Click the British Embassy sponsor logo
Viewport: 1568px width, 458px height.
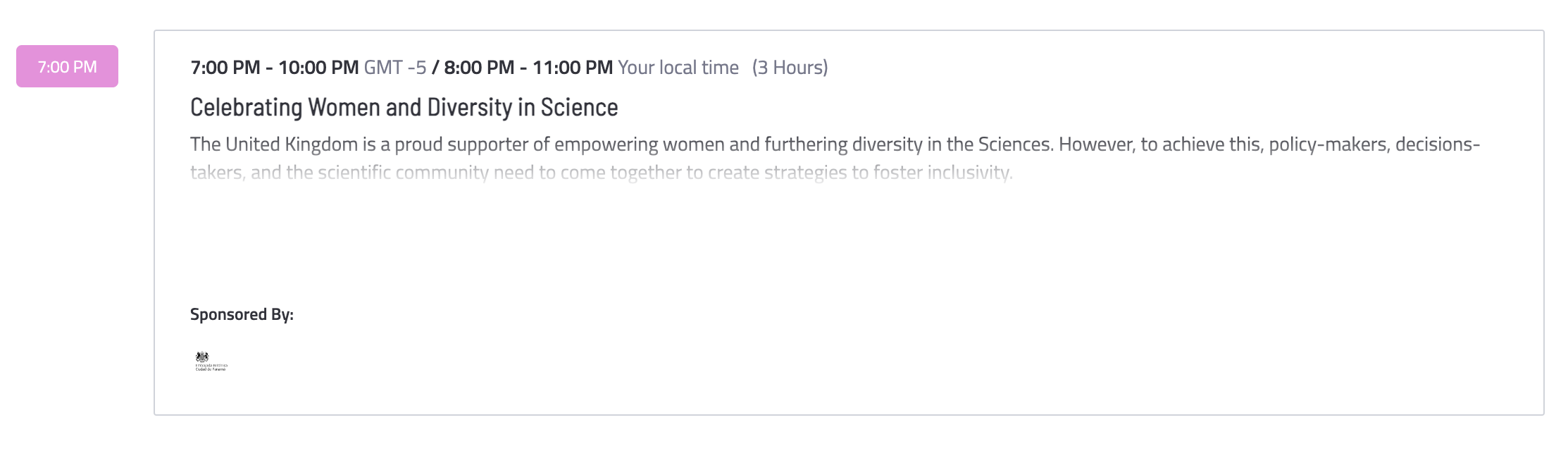pos(211,361)
